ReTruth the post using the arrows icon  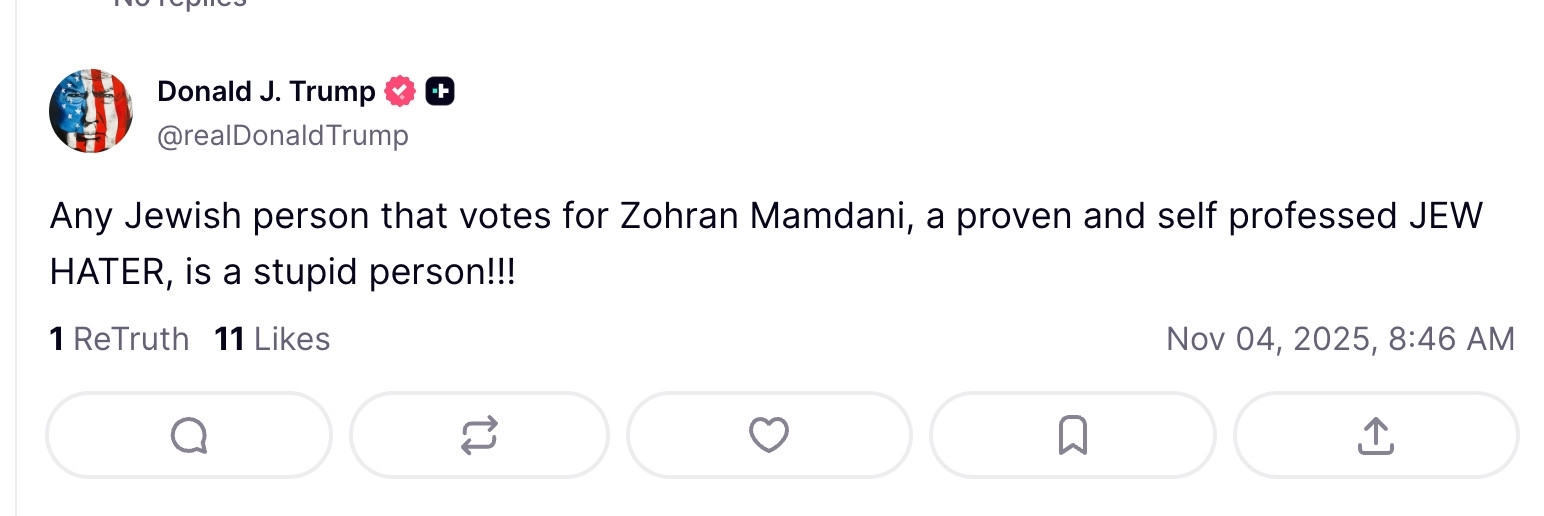coord(479,435)
